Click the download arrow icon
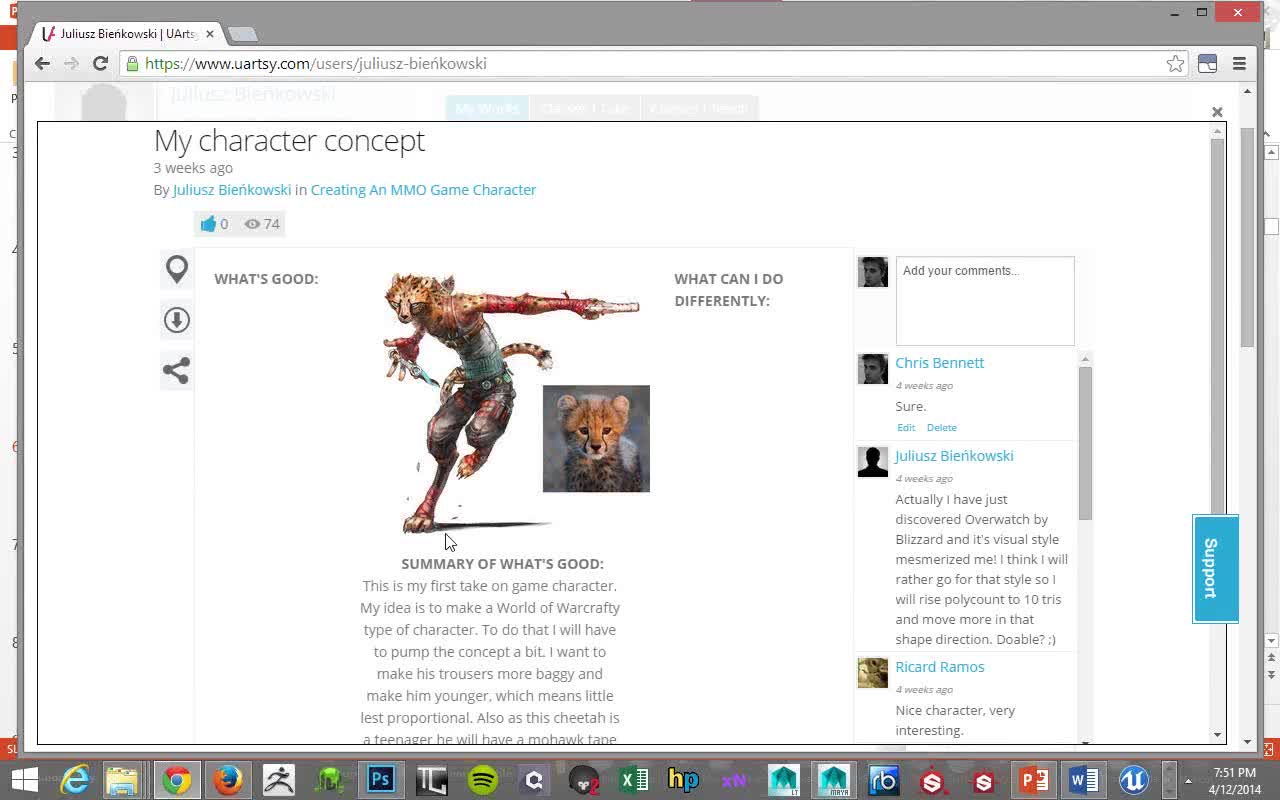This screenshot has width=1280, height=800. click(177, 320)
